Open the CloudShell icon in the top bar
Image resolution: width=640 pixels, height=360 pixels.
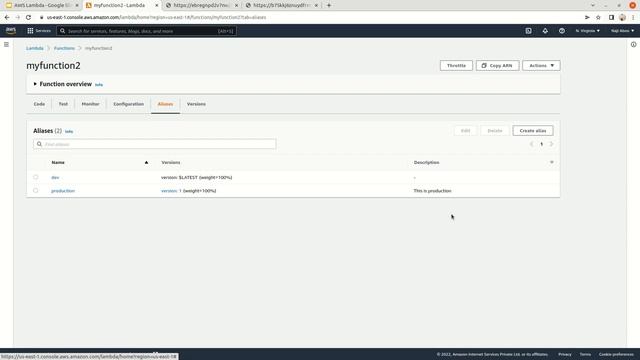529,31
